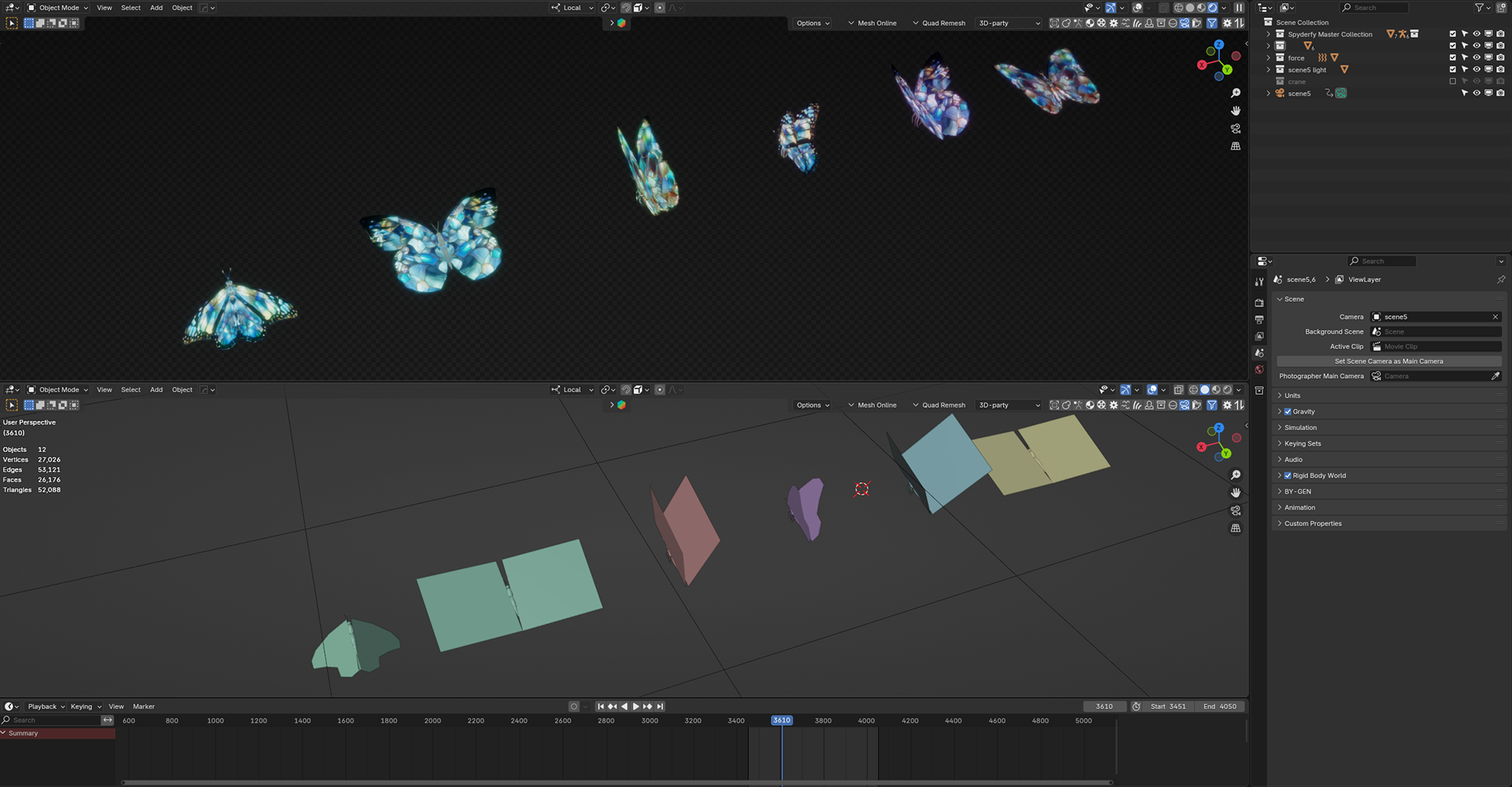
Task: Open the Marker menu in the timeline
Action: click(x=144, y=707)
